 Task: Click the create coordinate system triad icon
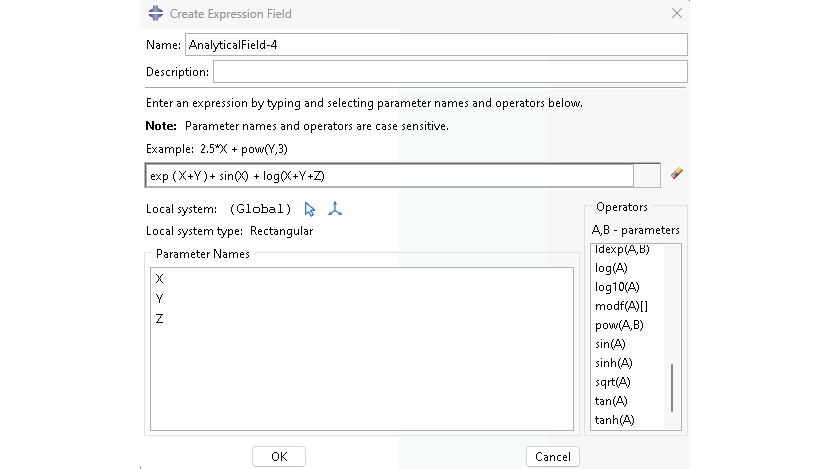click(x=335, y=209)
